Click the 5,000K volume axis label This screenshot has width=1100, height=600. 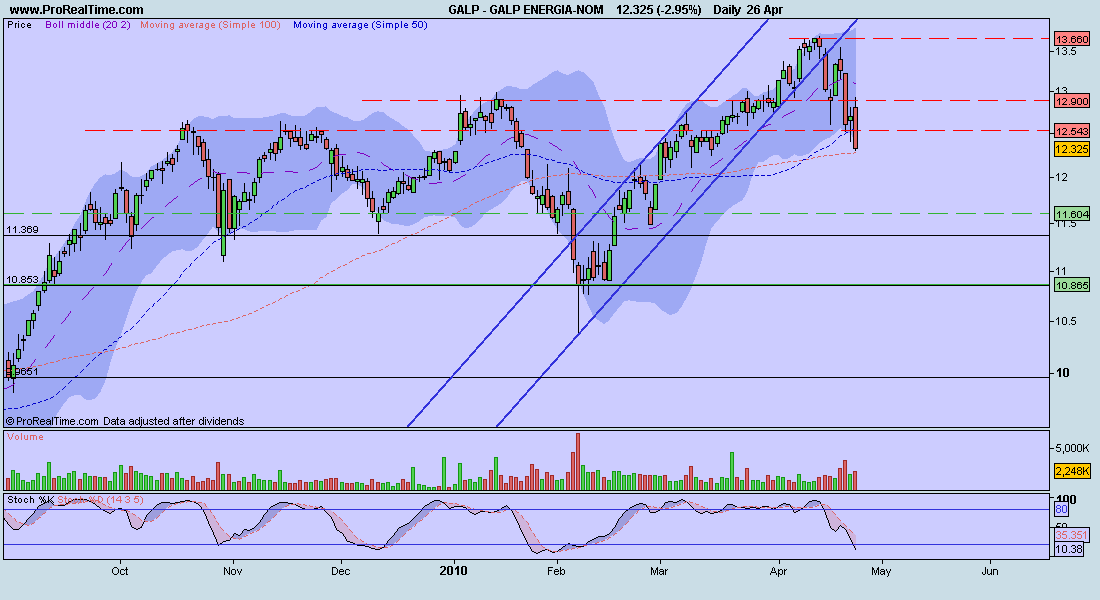tap(1072, 448)
